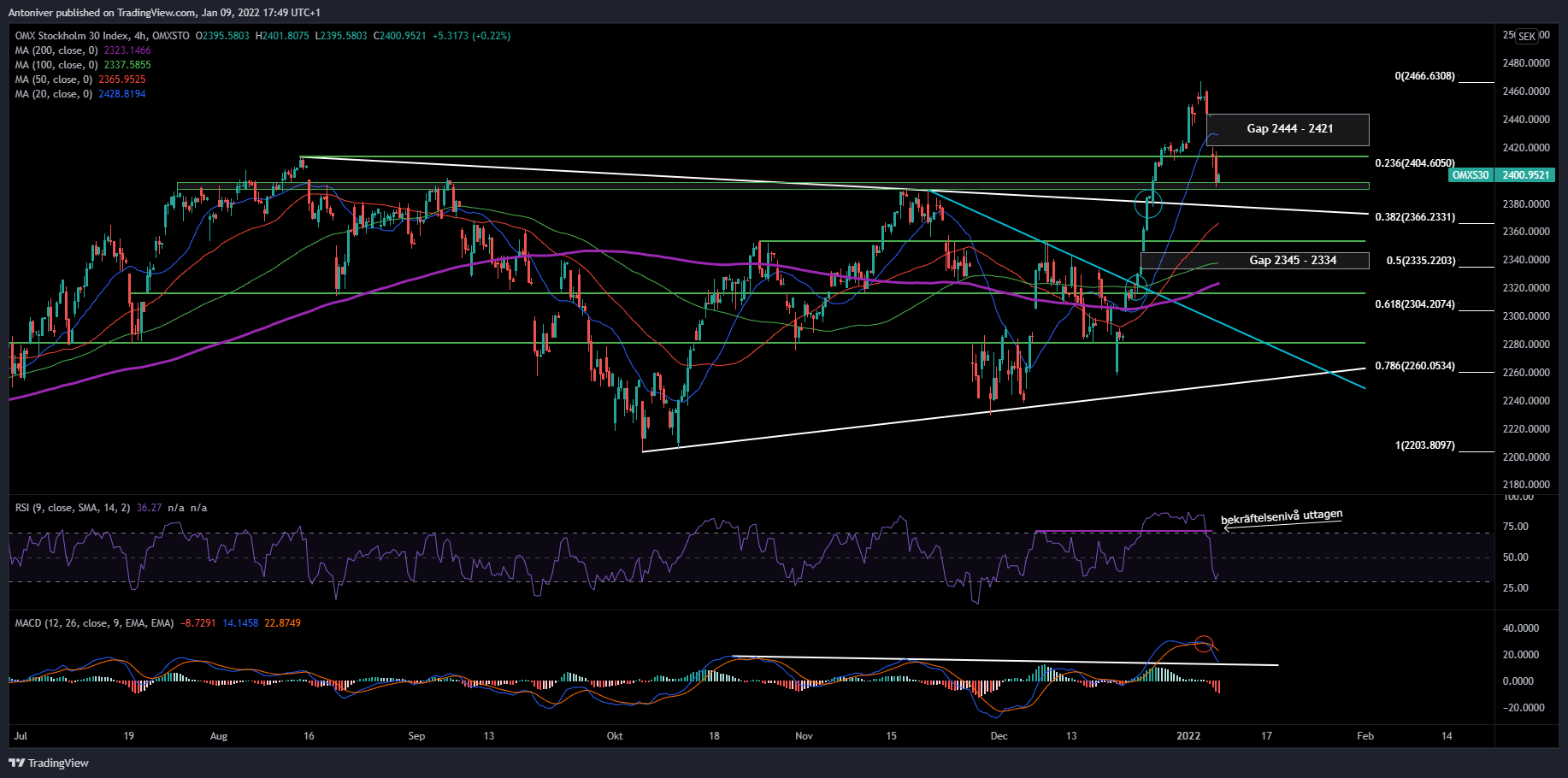Select the MA 200 indicator legend
This screenshot has height=778, width=1568.
click(x=56, y=50)
